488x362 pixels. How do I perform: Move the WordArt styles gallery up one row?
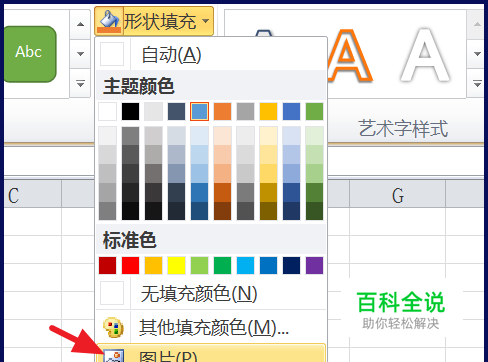click(x=477, y=24)
